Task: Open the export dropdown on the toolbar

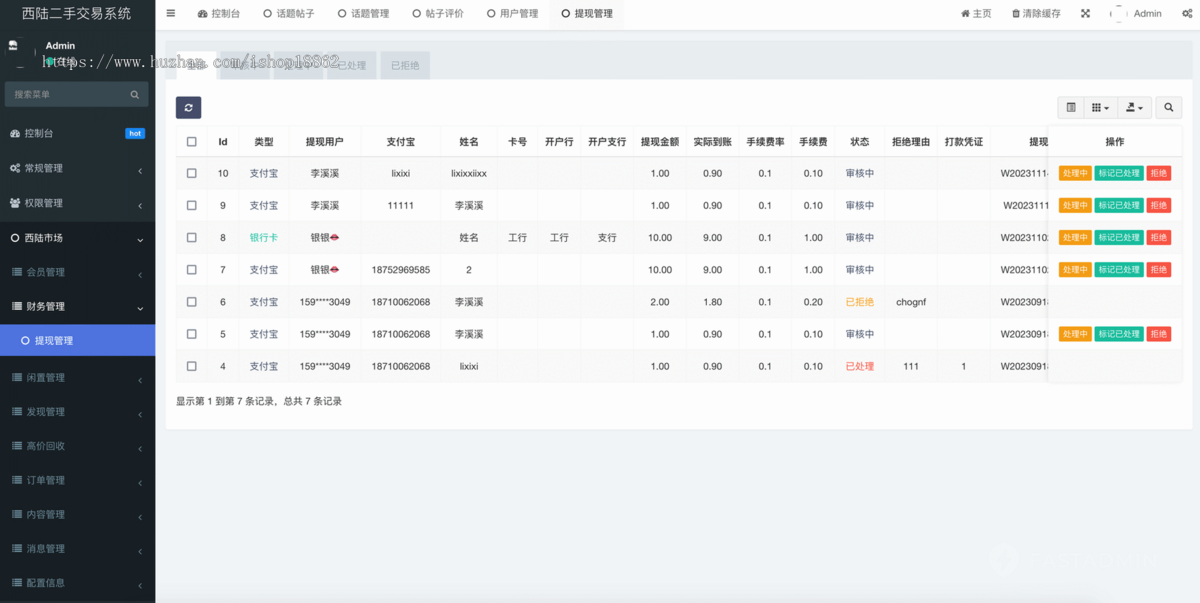Action: (x=1133, y=107)
